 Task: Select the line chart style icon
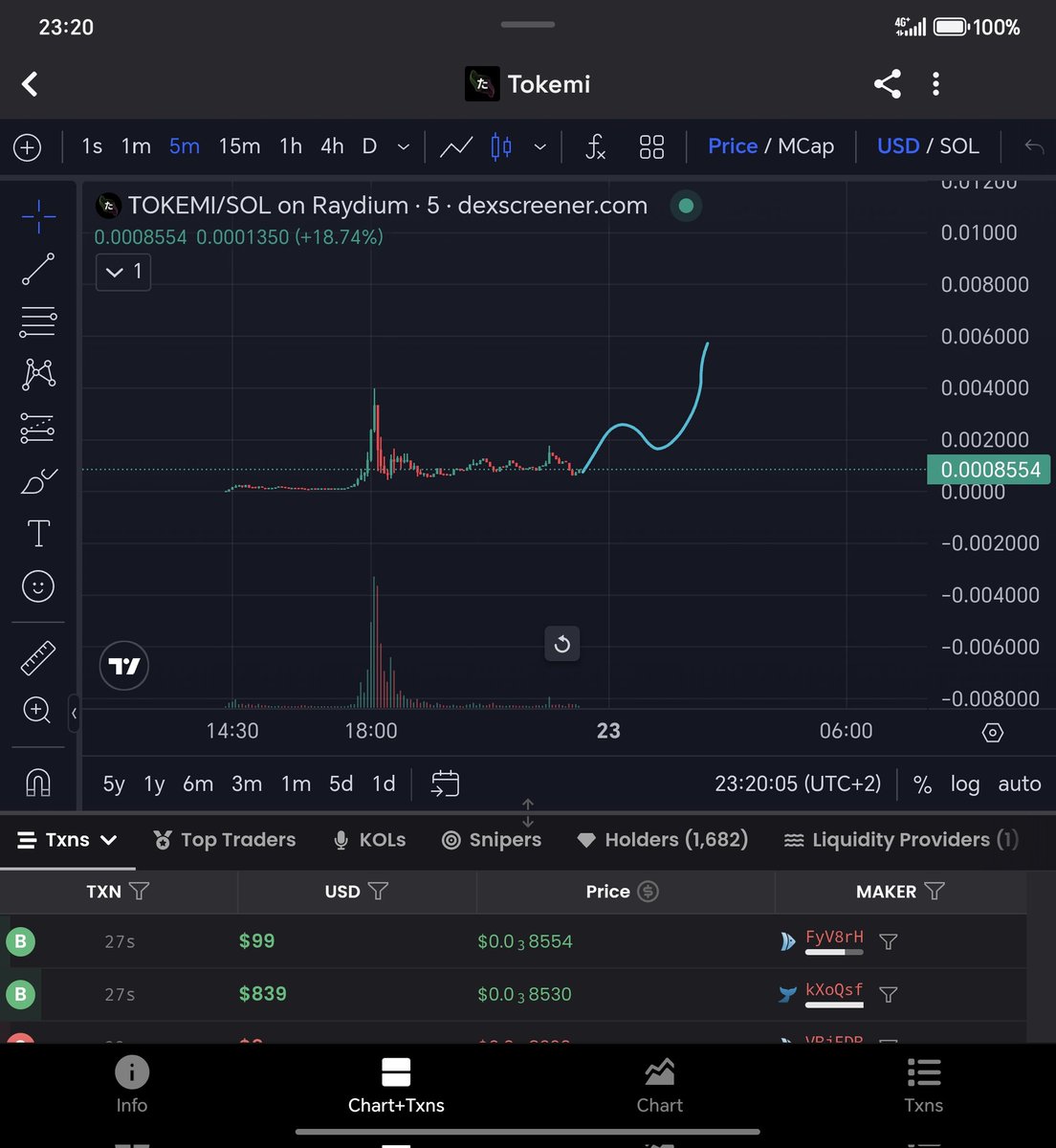tap(456, 147)
